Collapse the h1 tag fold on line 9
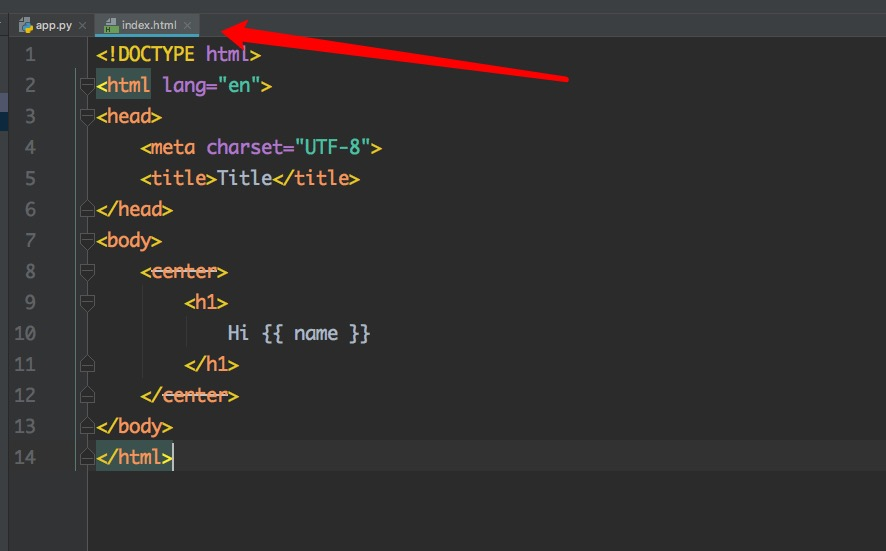This screenshot has width=886, height=551. click(87, 303)
